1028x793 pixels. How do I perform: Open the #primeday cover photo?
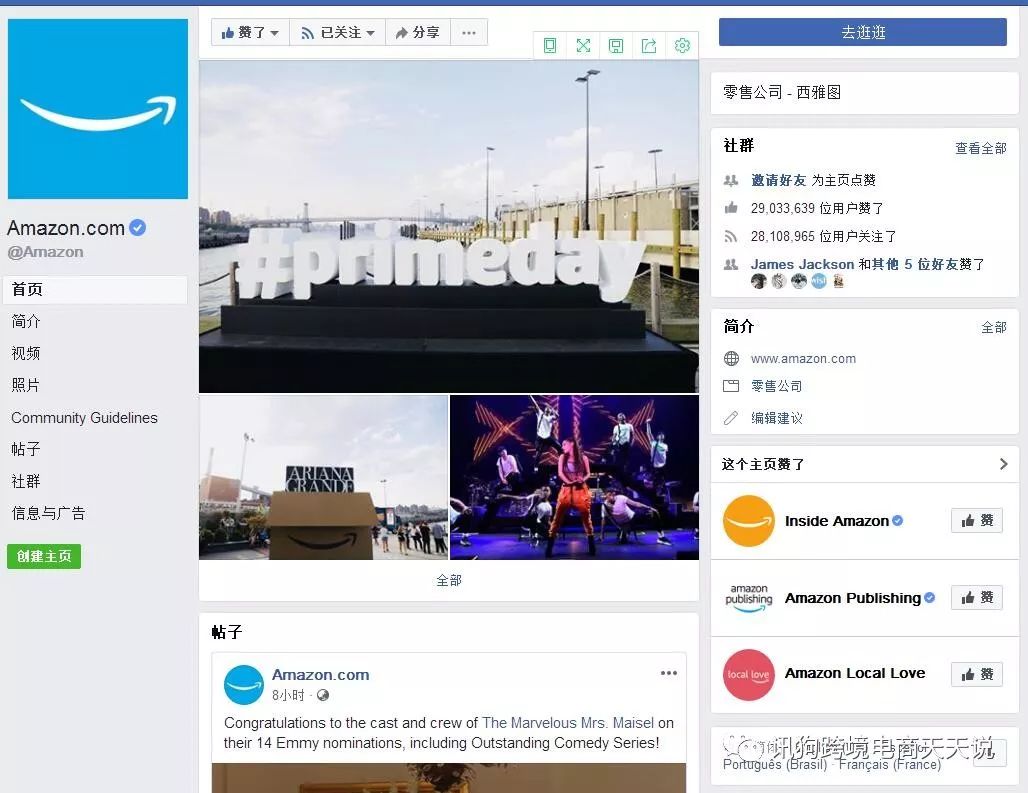pos(448,227)
